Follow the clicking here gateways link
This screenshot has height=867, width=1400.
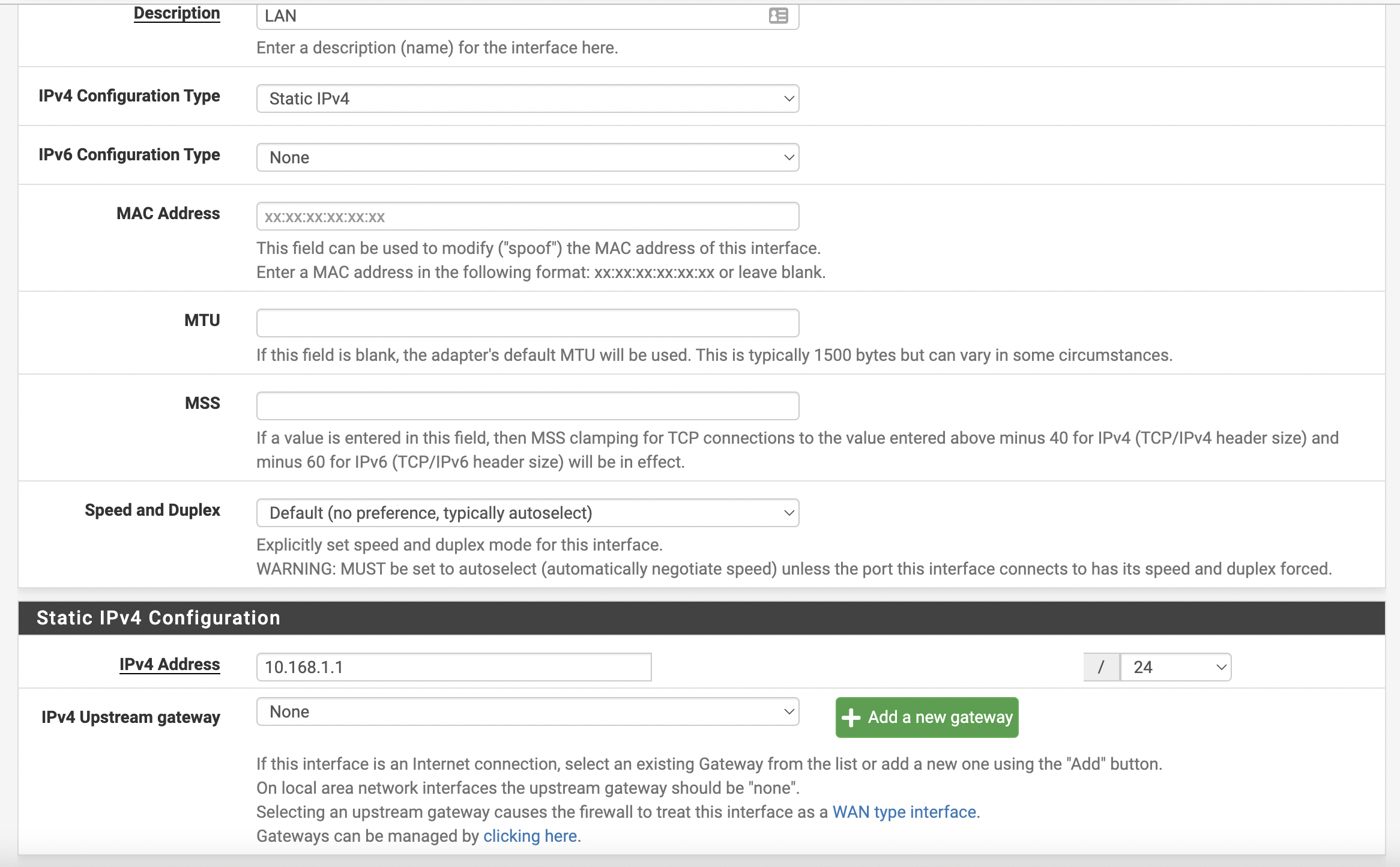pos(530,836)
